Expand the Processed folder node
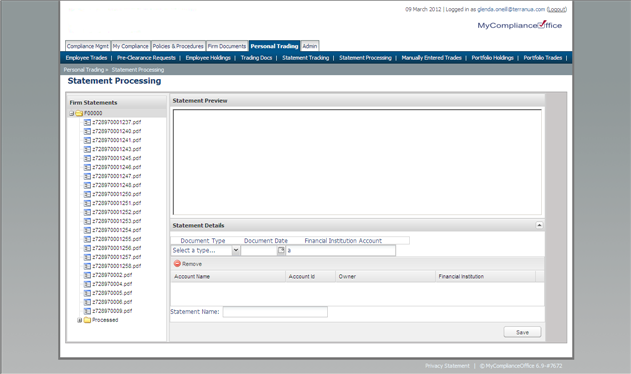Viewport: 631px width, 374px height. [x=80, y=320]
